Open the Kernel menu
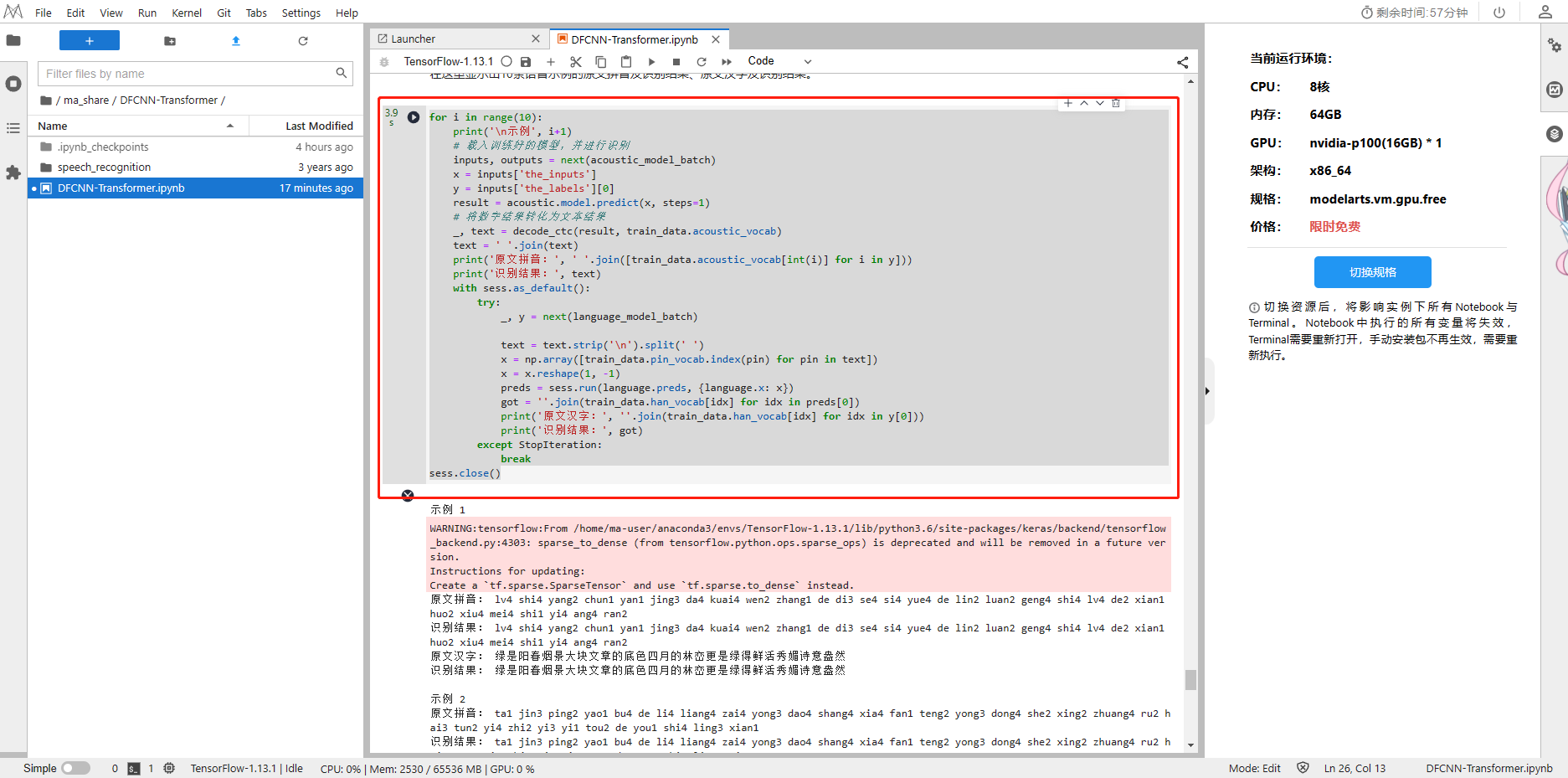 click(186, 13)
